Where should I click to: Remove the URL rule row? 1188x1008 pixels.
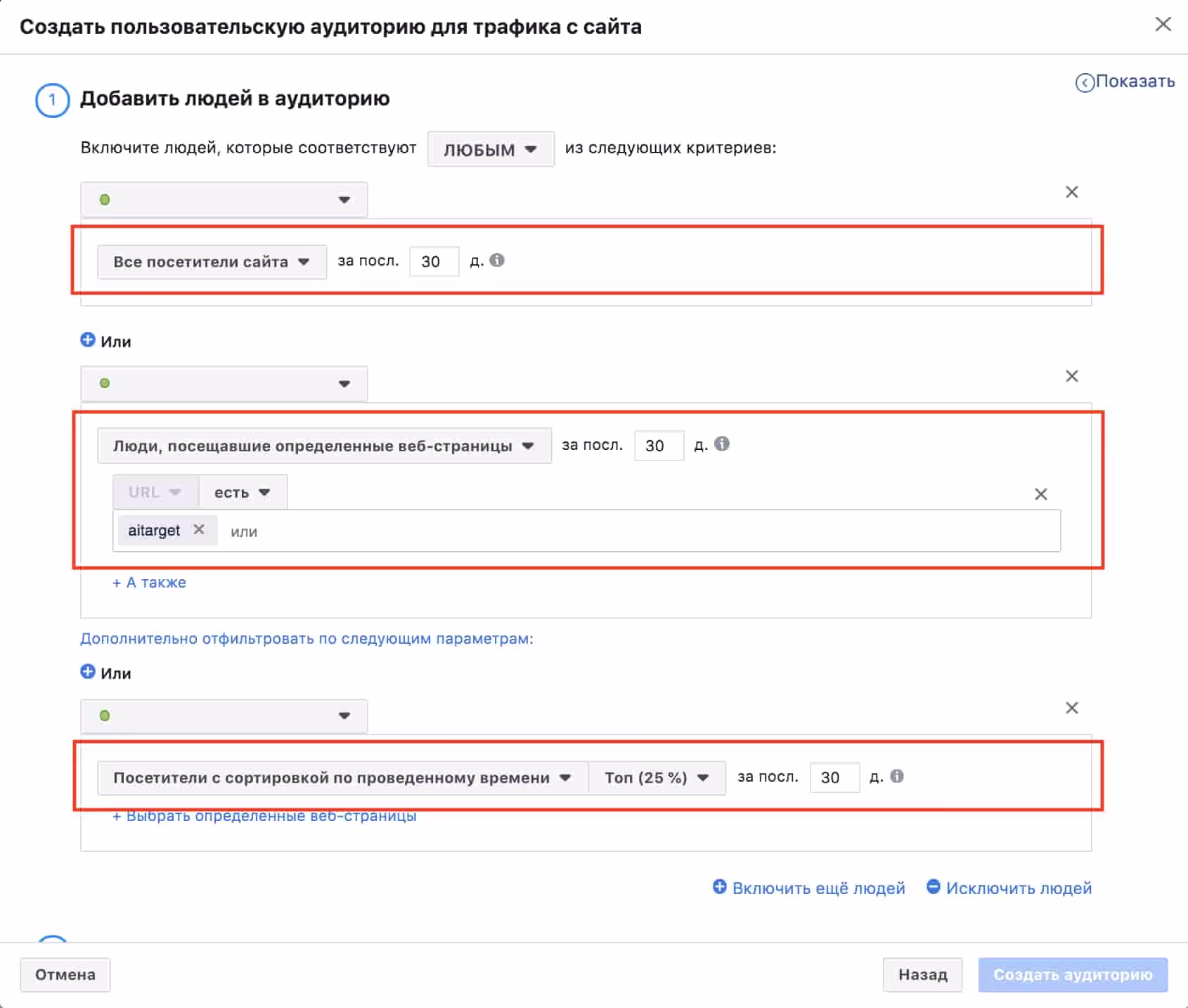1040,494
